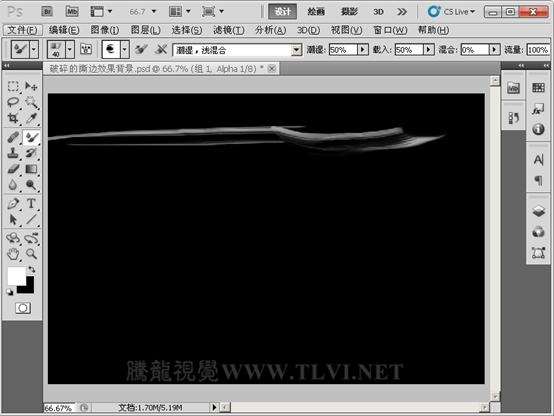Screen dimensions: 554x416
Task: Toggle the Brush panel button
Action: point(86,49)
